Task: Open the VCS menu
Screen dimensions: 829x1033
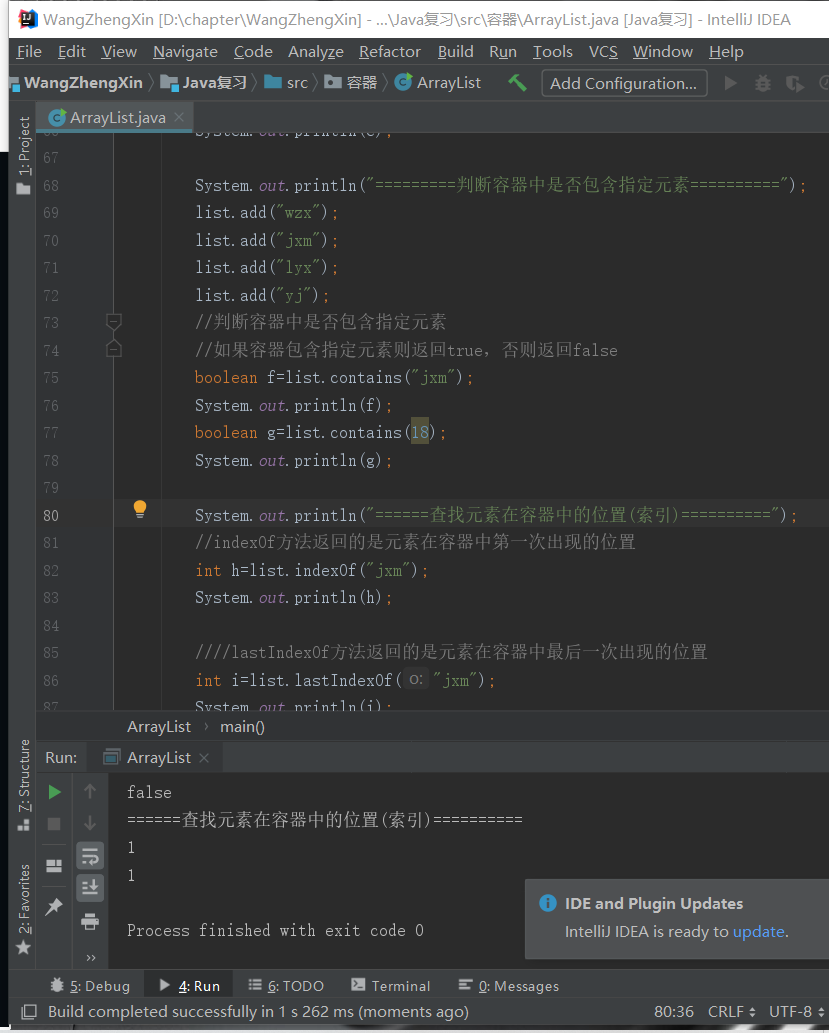Action: (603, 51)
